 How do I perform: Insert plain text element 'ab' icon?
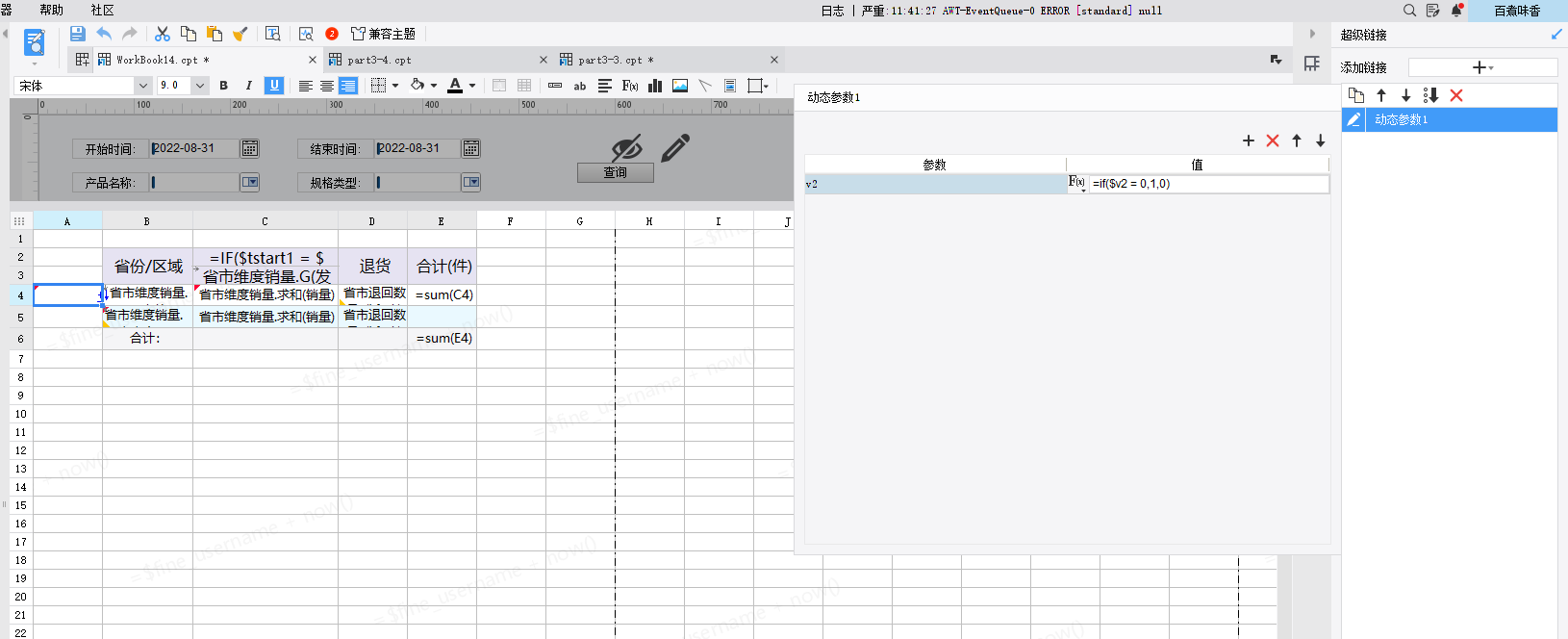[580, 86]
